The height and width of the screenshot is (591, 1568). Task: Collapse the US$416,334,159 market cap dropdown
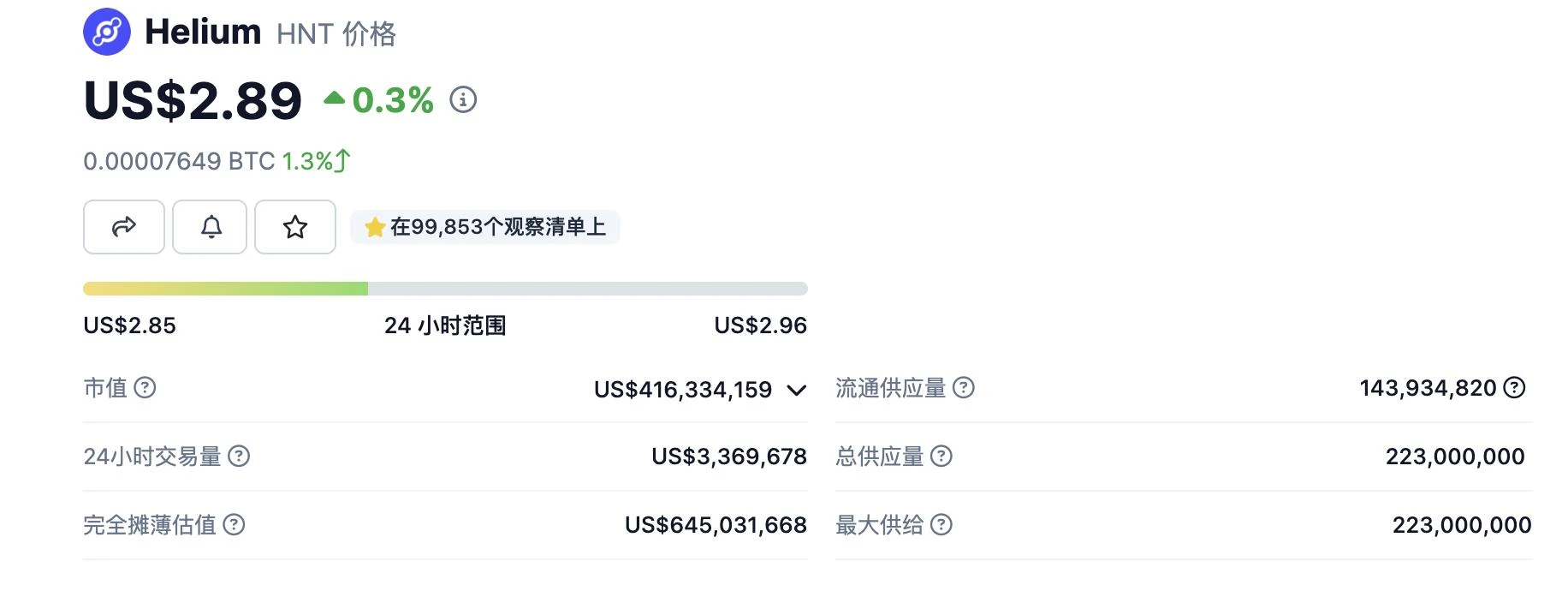796,391
